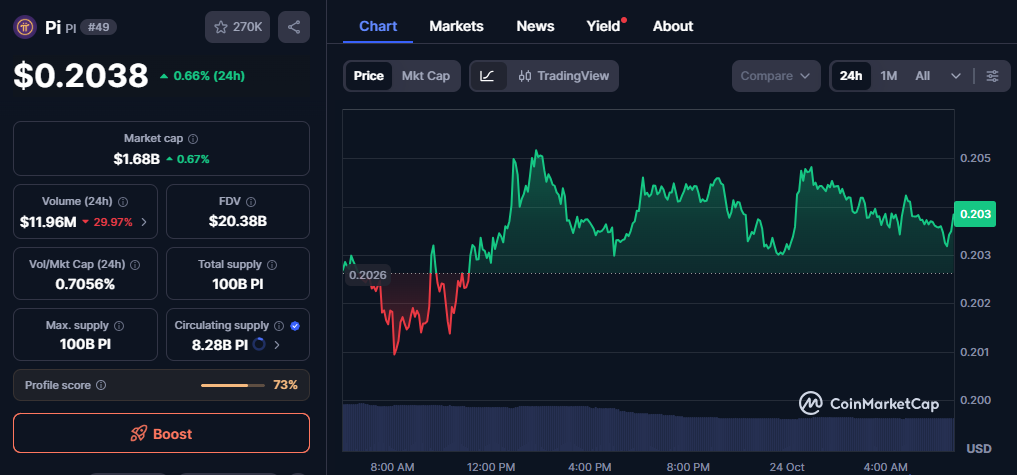Open the Yield tab
Image resolution: width=1017 pixels, height=475 pixels.
click(x=603, y=26)
